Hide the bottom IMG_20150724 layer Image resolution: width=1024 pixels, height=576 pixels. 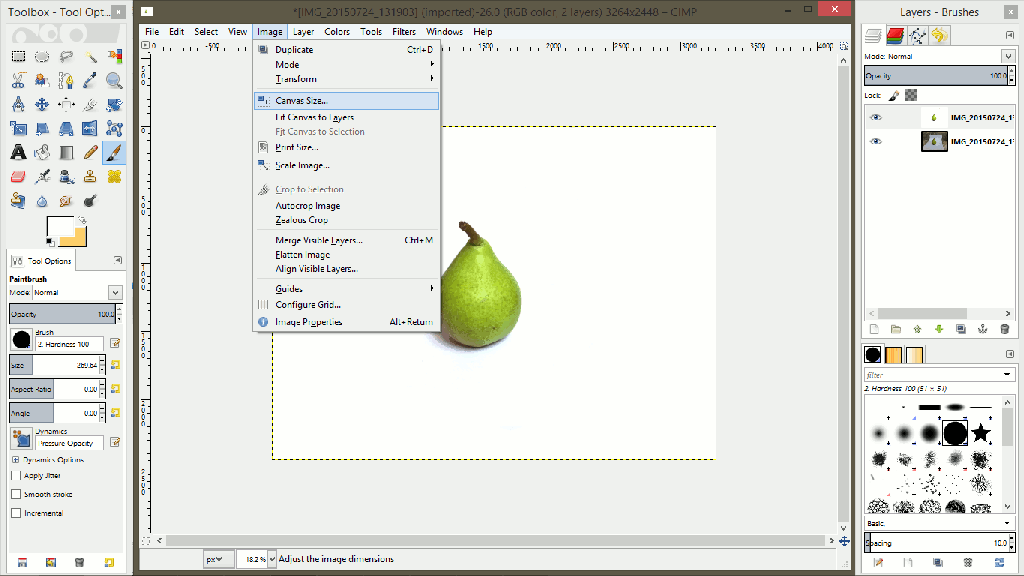coord(876,141)
